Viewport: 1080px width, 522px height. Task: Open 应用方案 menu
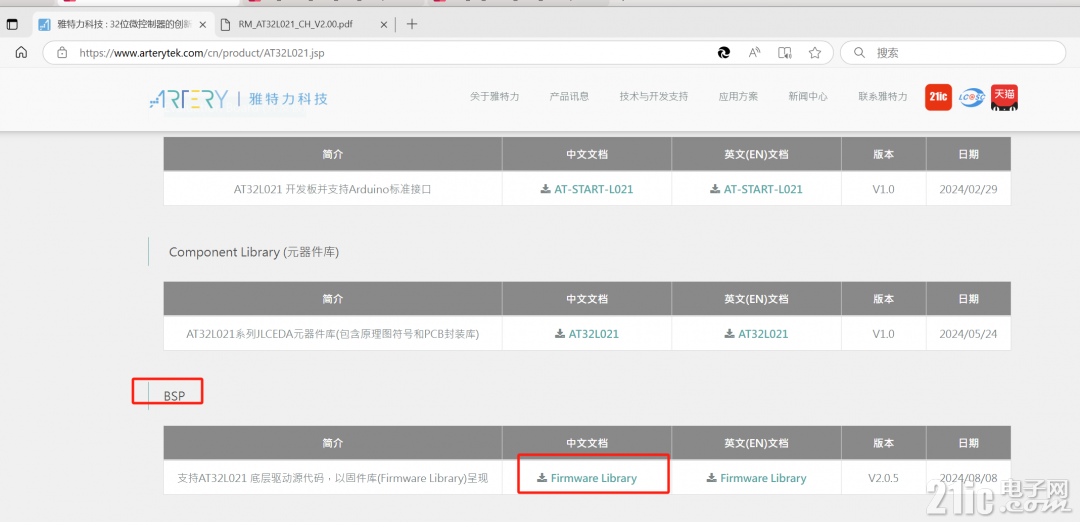(x=738, y=96)
